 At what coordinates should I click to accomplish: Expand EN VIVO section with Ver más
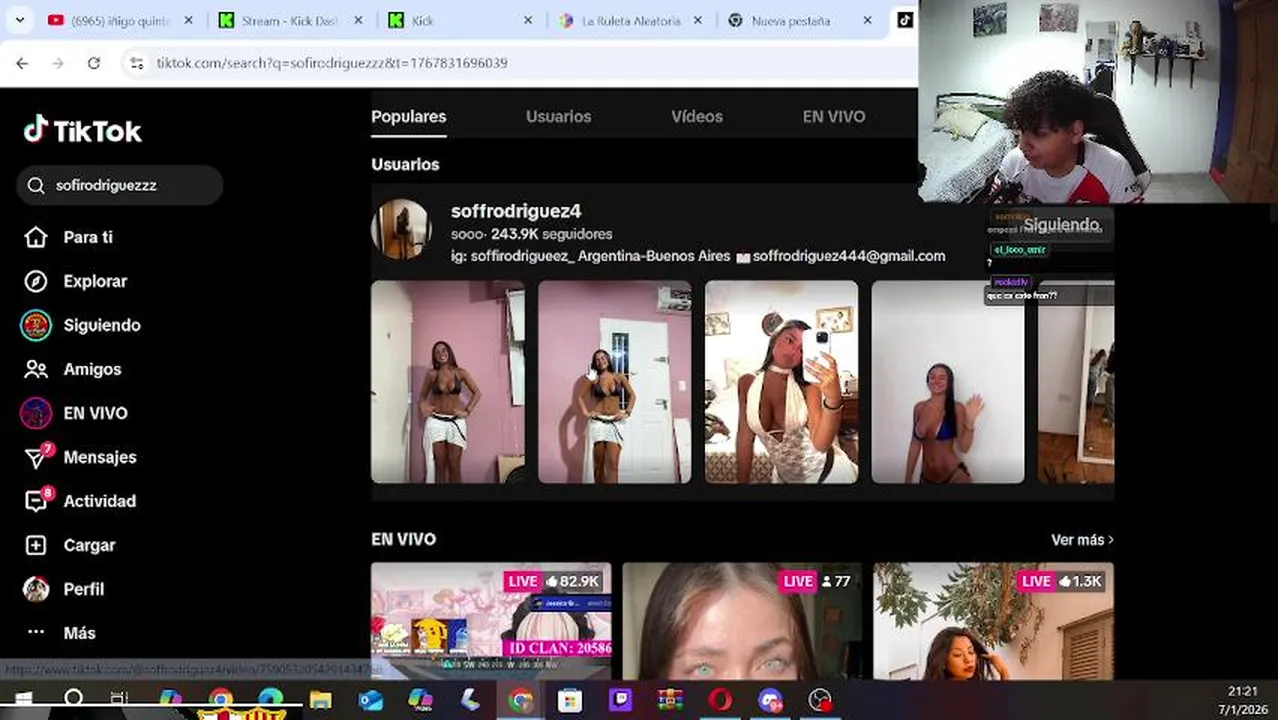pos(1082,540)
